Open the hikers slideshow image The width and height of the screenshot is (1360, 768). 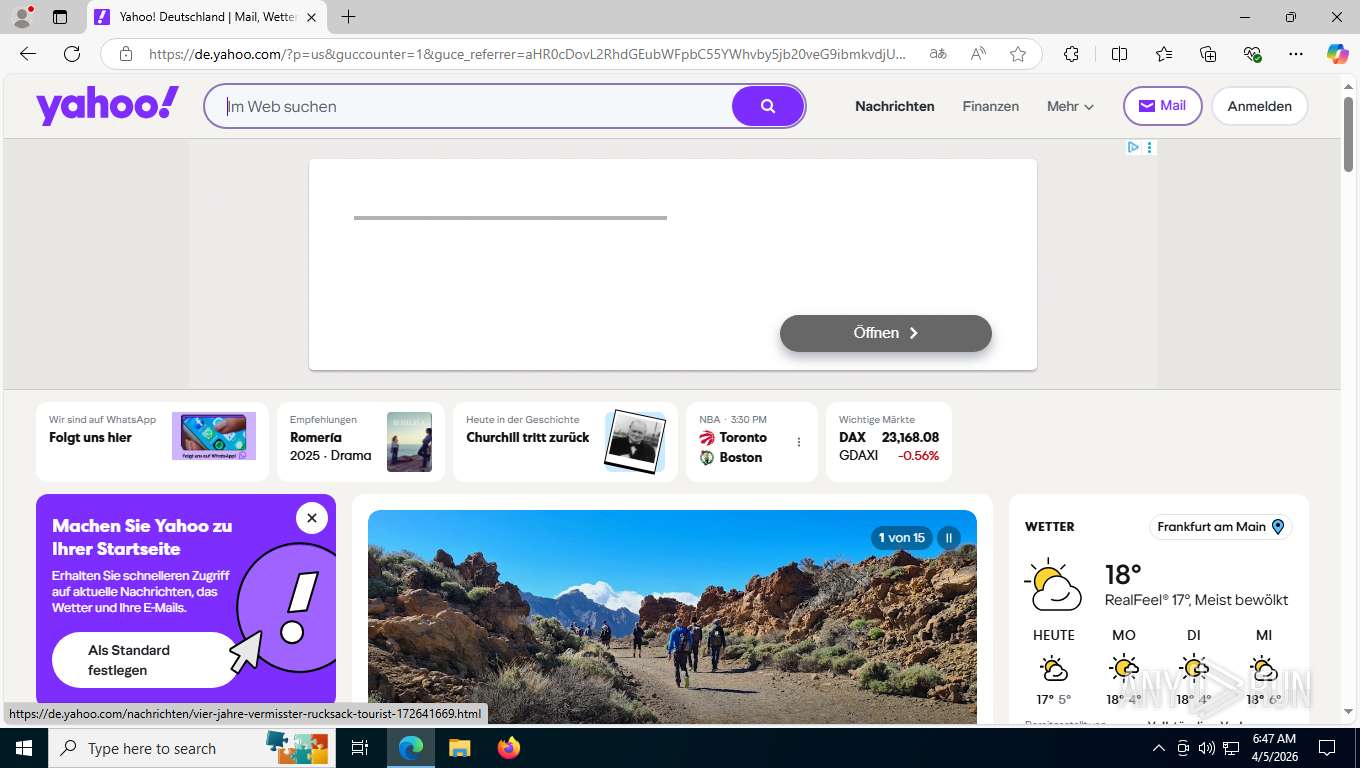pos(672,617)
